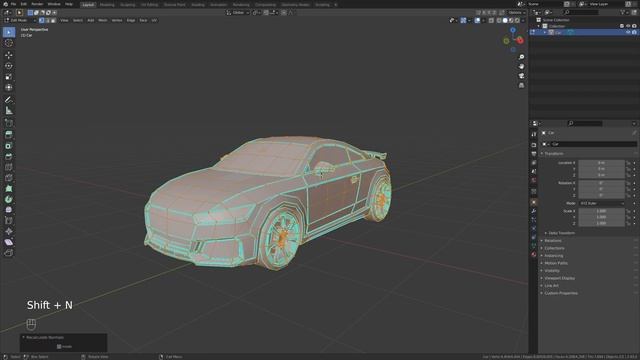
Task: Toggle the lock for Location X
Action: [x=629, y=163]
